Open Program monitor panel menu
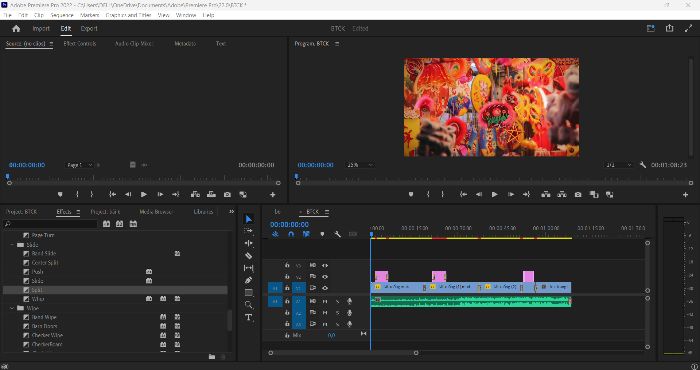Image resolution: width=700 pixels, height=370 pixels. tap(337, 44)
